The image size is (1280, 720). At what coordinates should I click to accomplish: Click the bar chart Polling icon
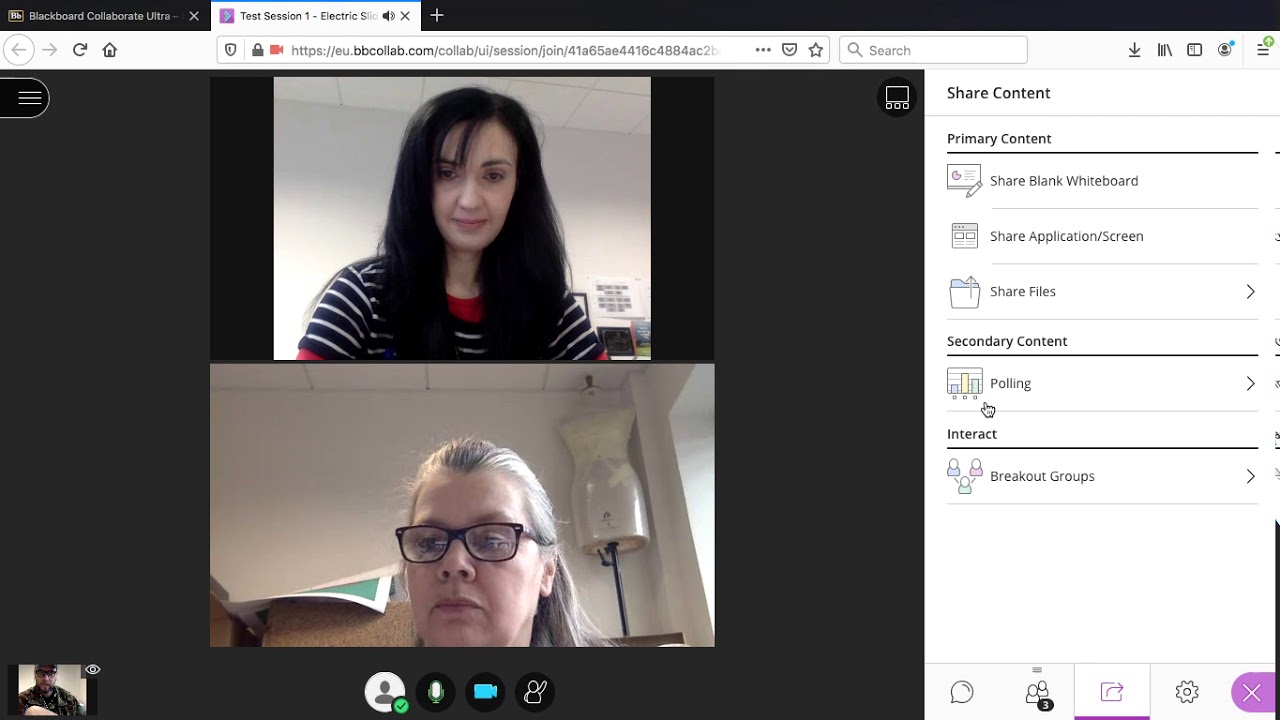click(x=965, y=384)
